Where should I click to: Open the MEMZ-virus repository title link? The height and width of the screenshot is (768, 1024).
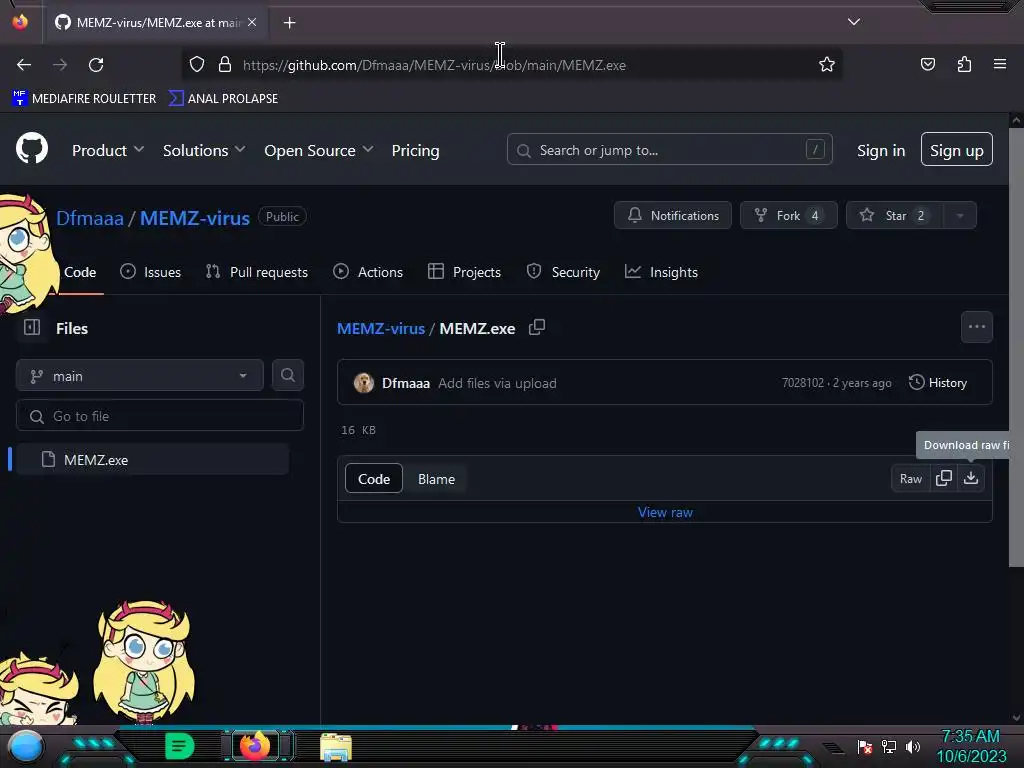point(195,218)
